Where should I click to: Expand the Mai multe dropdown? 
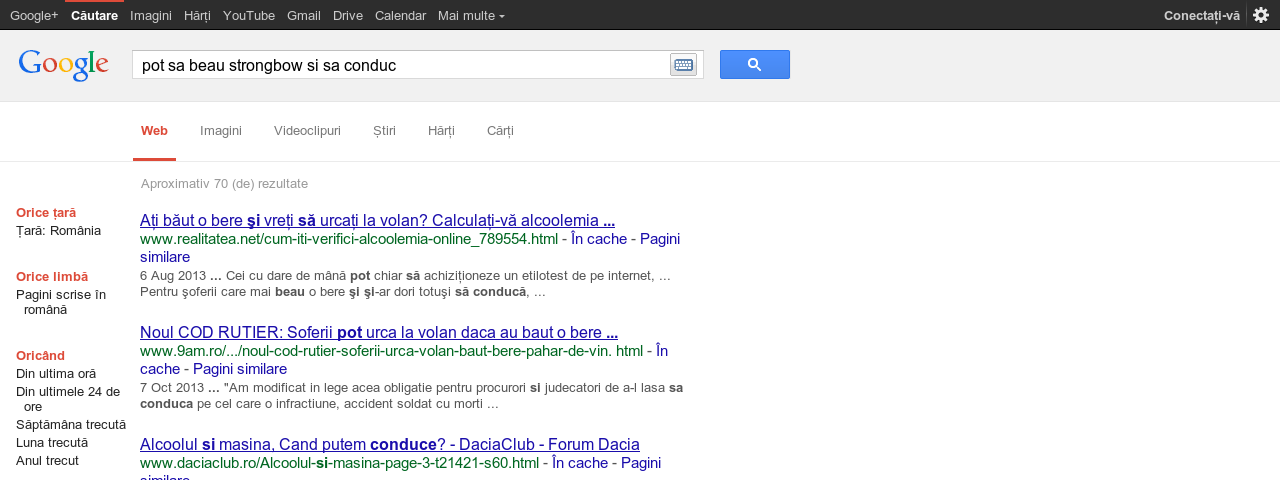(471, 15)
